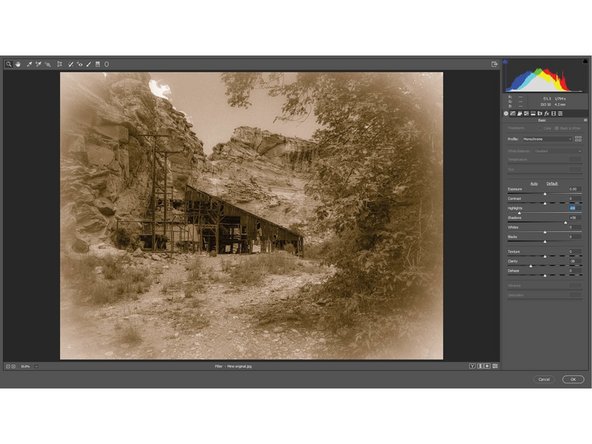Click the Contrast slider handle

tap(545, 204)
